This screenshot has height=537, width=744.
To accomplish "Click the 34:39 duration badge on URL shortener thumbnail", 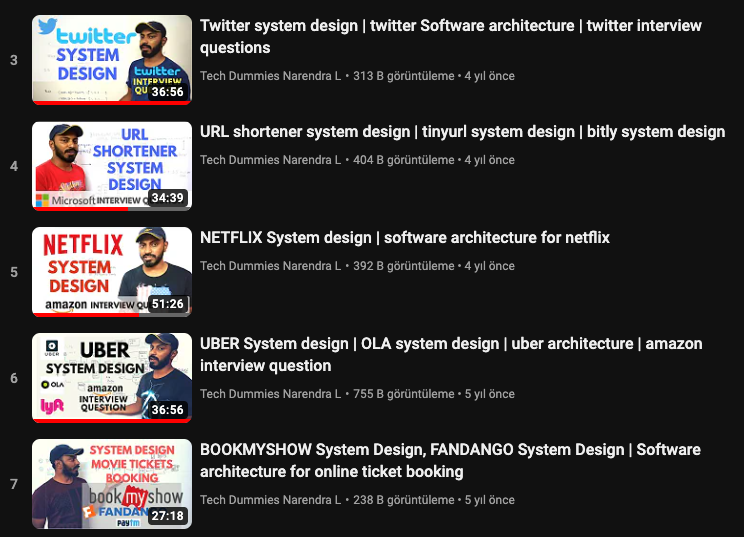I will tap(167, 197).
